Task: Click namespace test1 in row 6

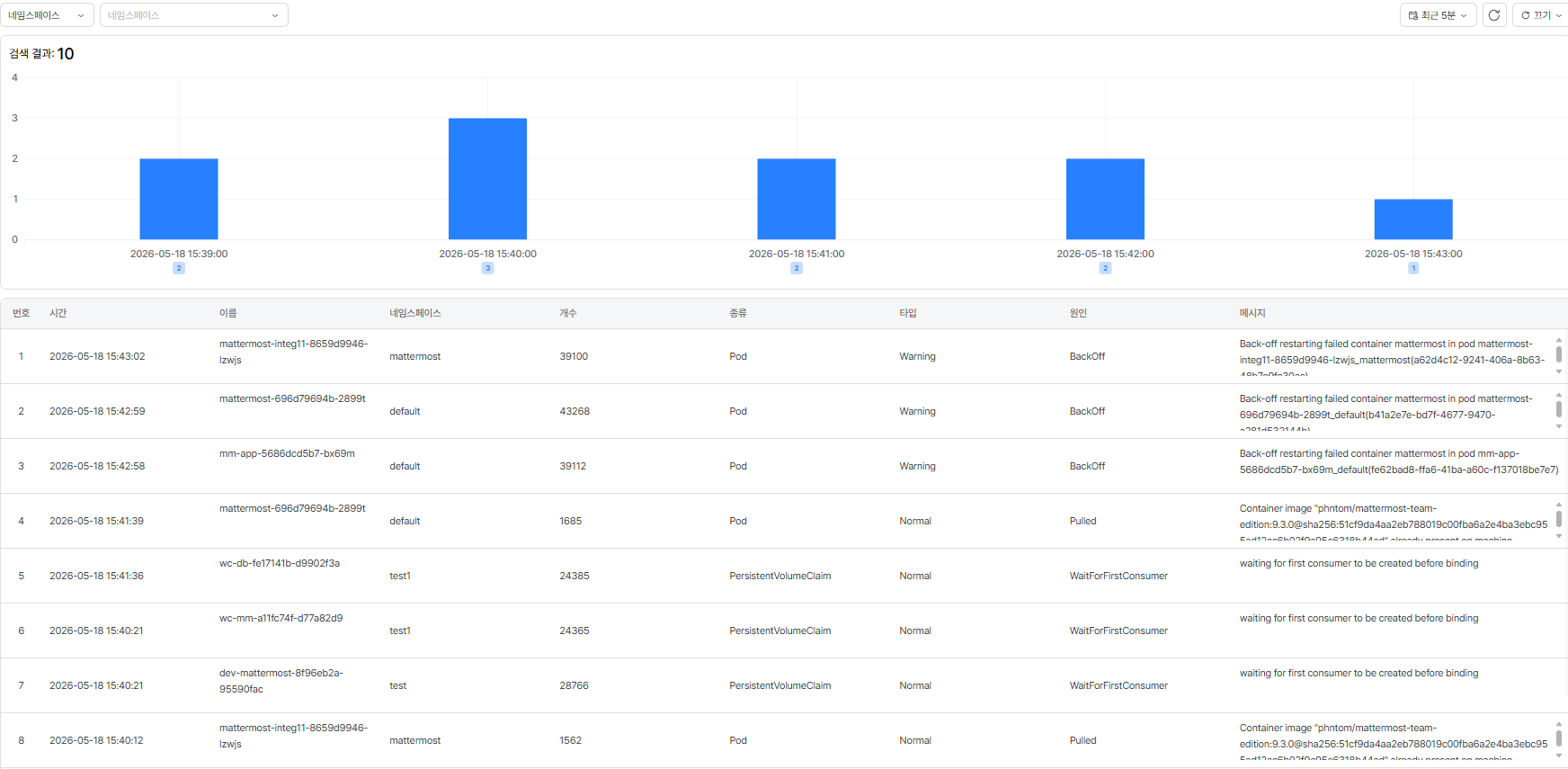Action: click(400, 630)
